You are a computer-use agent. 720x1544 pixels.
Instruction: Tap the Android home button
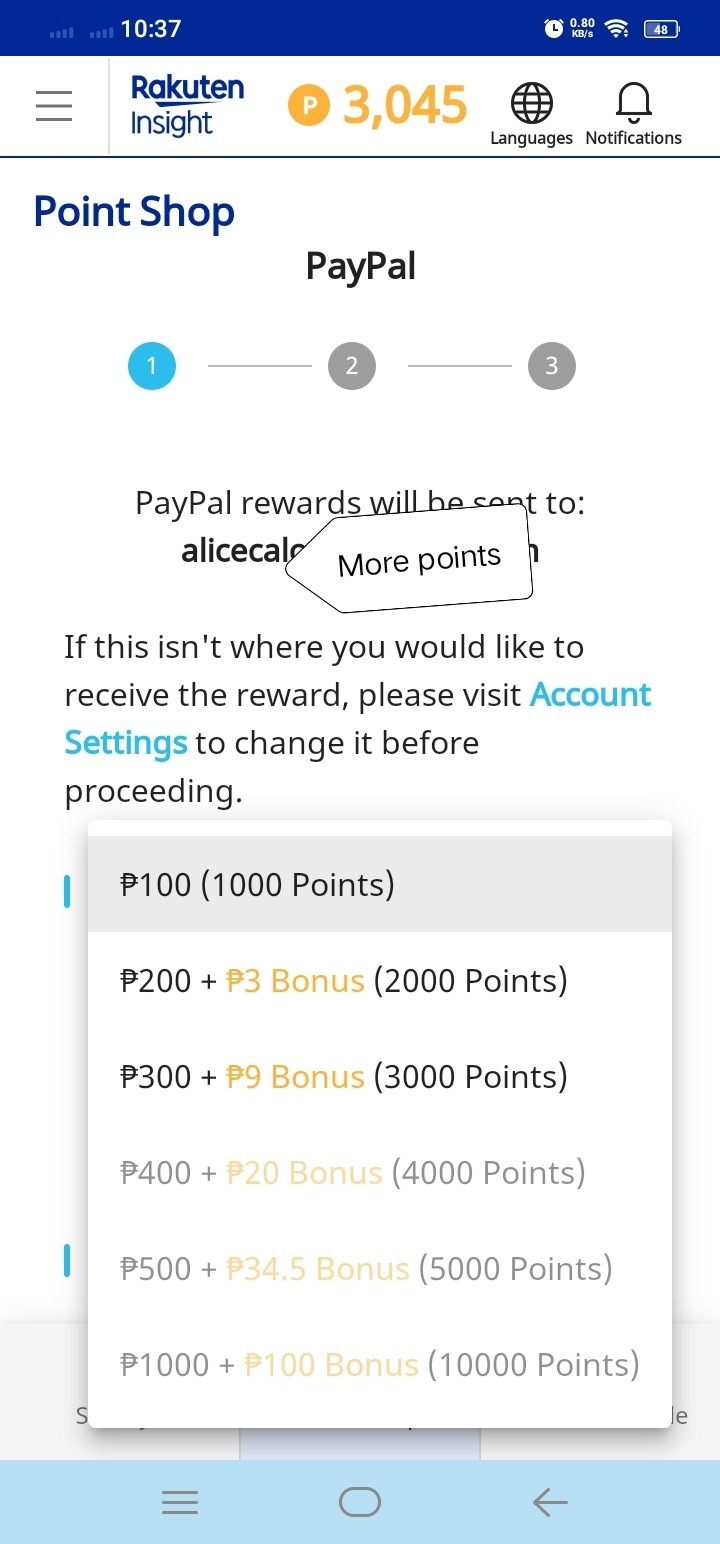[x=360, y=1502]
